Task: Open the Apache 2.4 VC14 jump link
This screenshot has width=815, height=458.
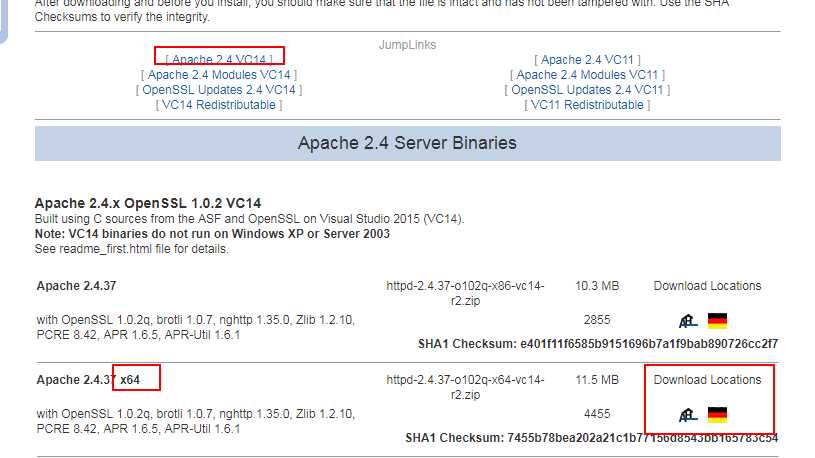Action: 219,59
